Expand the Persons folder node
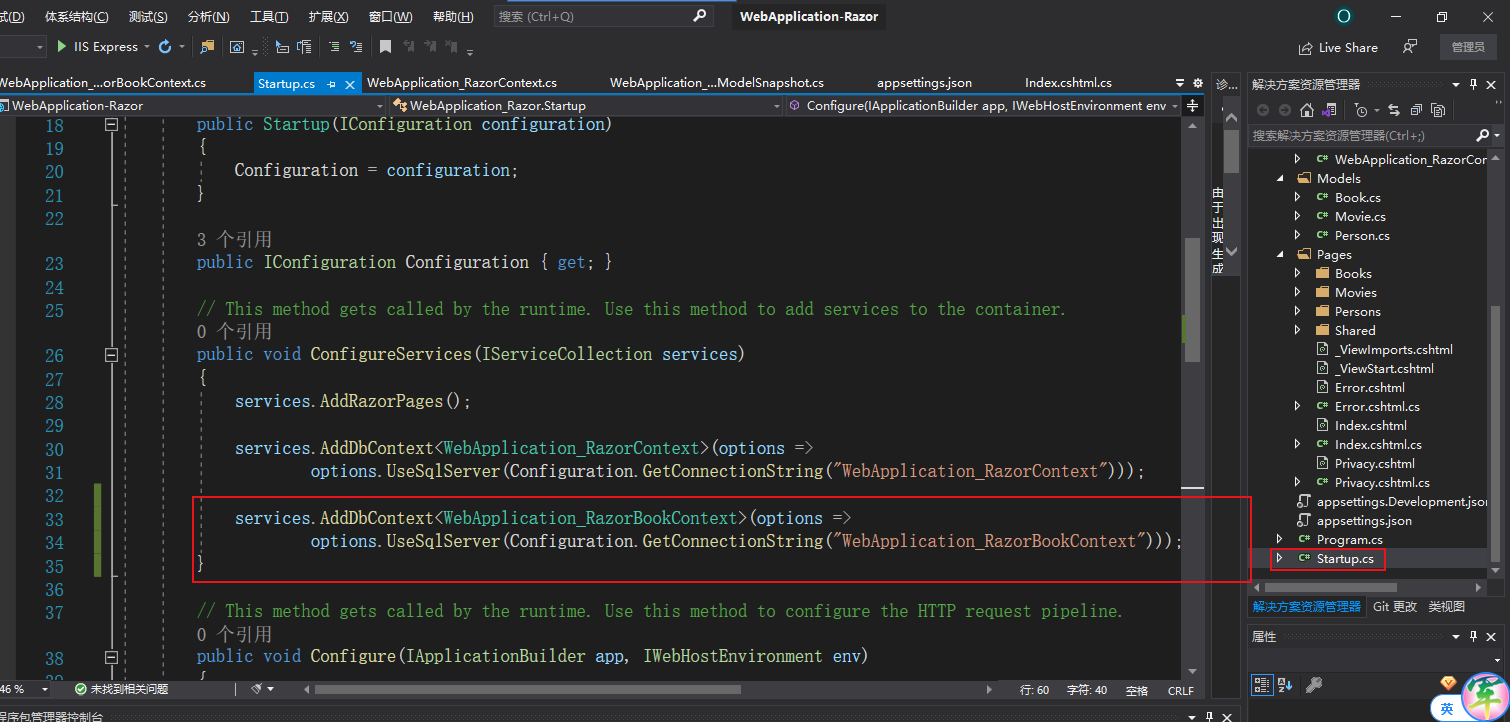 pyautogui.click(x=1298, y=311)
